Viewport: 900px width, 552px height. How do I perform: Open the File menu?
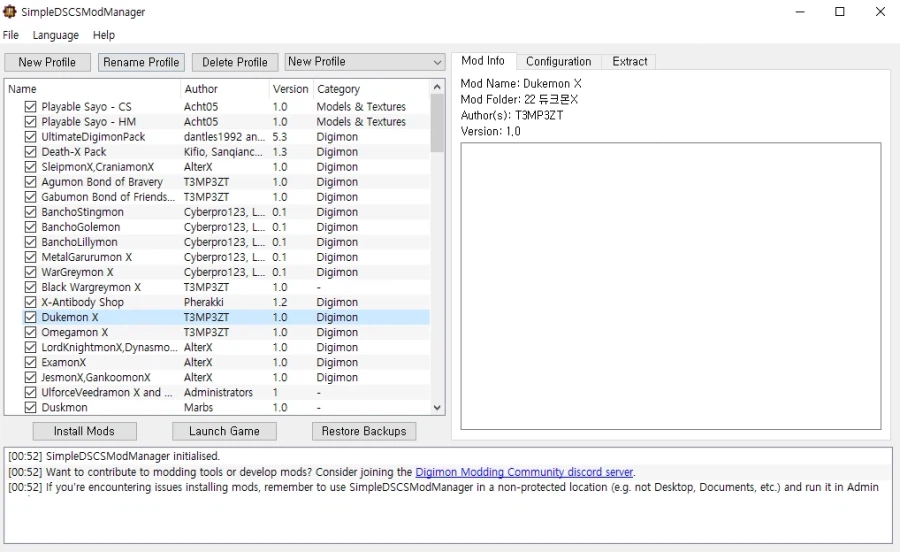pyautogui.click(x=11, y=35)
